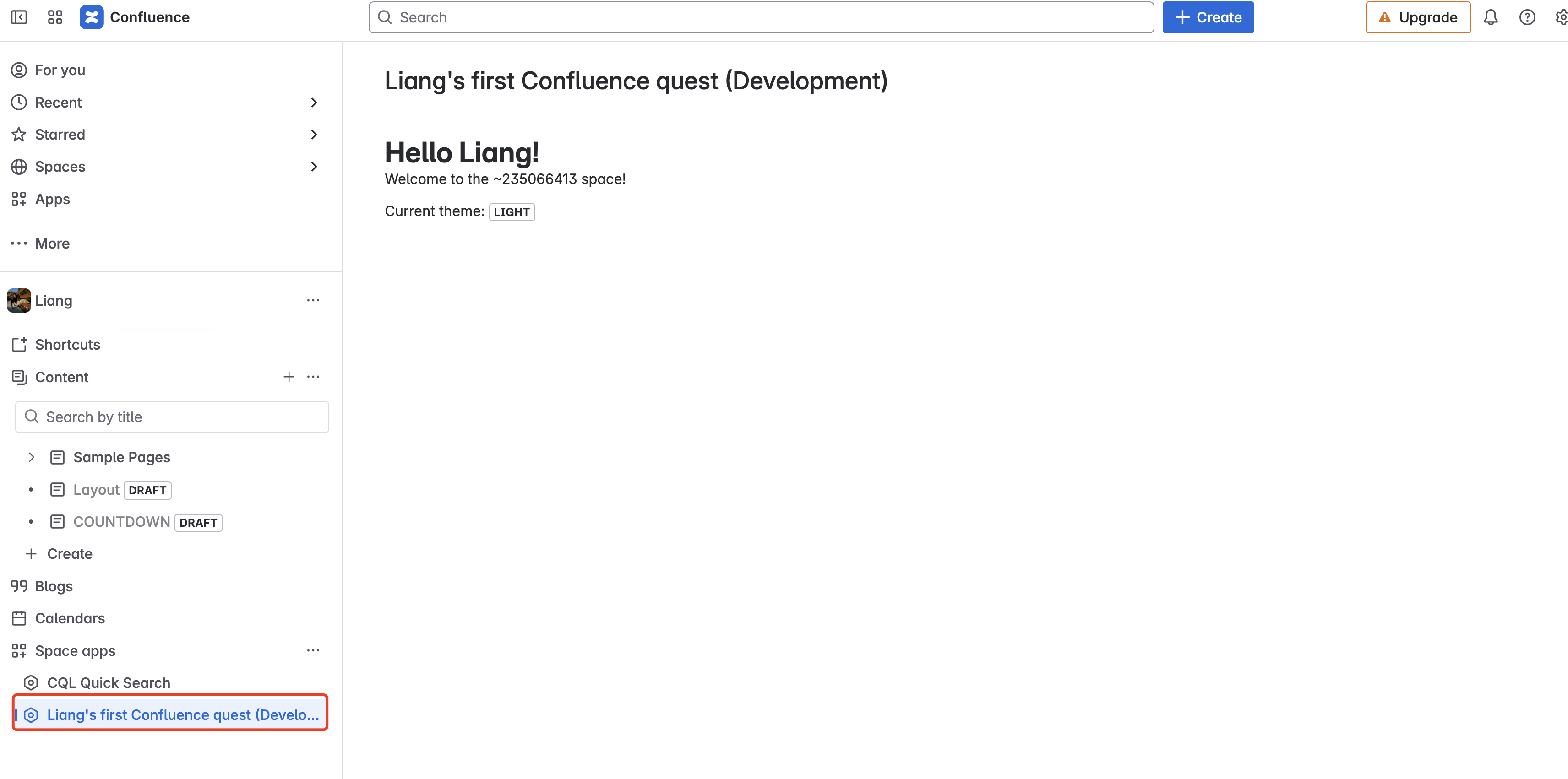
Task: Open the app switcher grid icon
Action: click(55, 17)
